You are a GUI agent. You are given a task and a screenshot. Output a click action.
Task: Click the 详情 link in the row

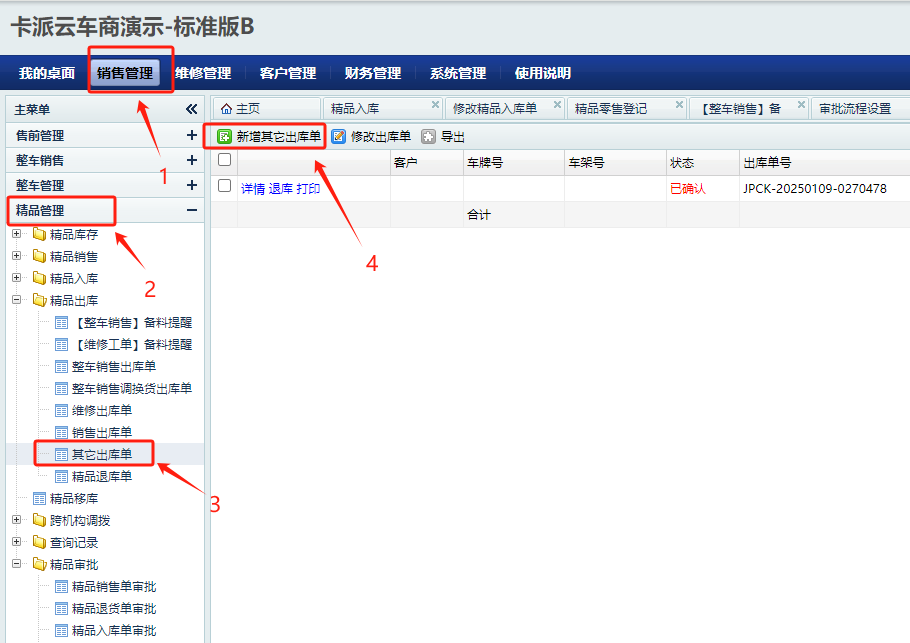(253, 188)
